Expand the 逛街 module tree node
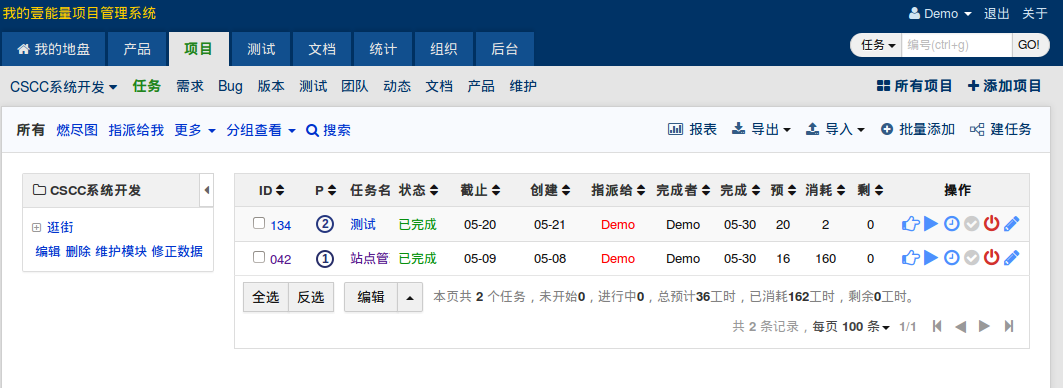The image size is (1063, 388). click(x=37, y=228)
